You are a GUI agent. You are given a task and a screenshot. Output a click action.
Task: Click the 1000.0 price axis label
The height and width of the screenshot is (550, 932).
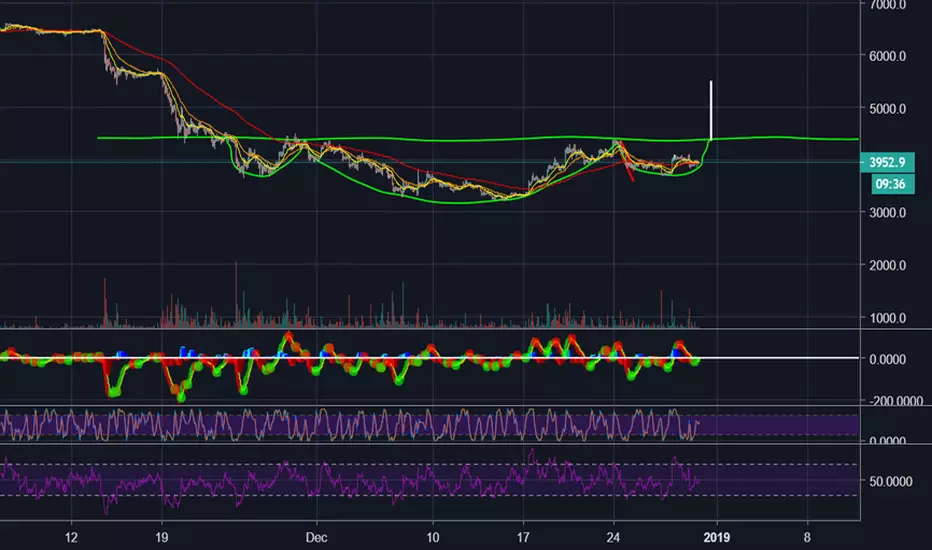(x=887, y=318)
